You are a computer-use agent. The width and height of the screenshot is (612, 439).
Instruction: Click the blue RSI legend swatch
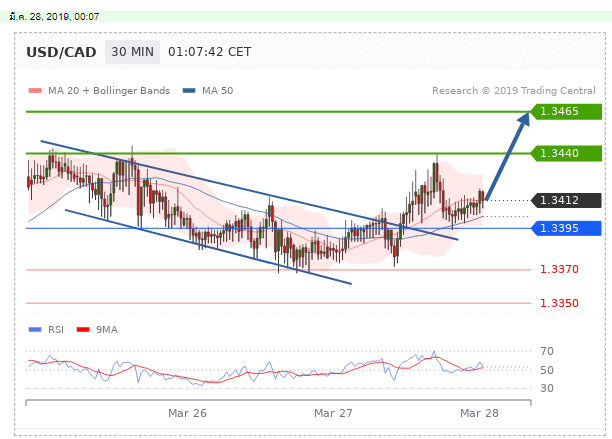pos(35,330)
